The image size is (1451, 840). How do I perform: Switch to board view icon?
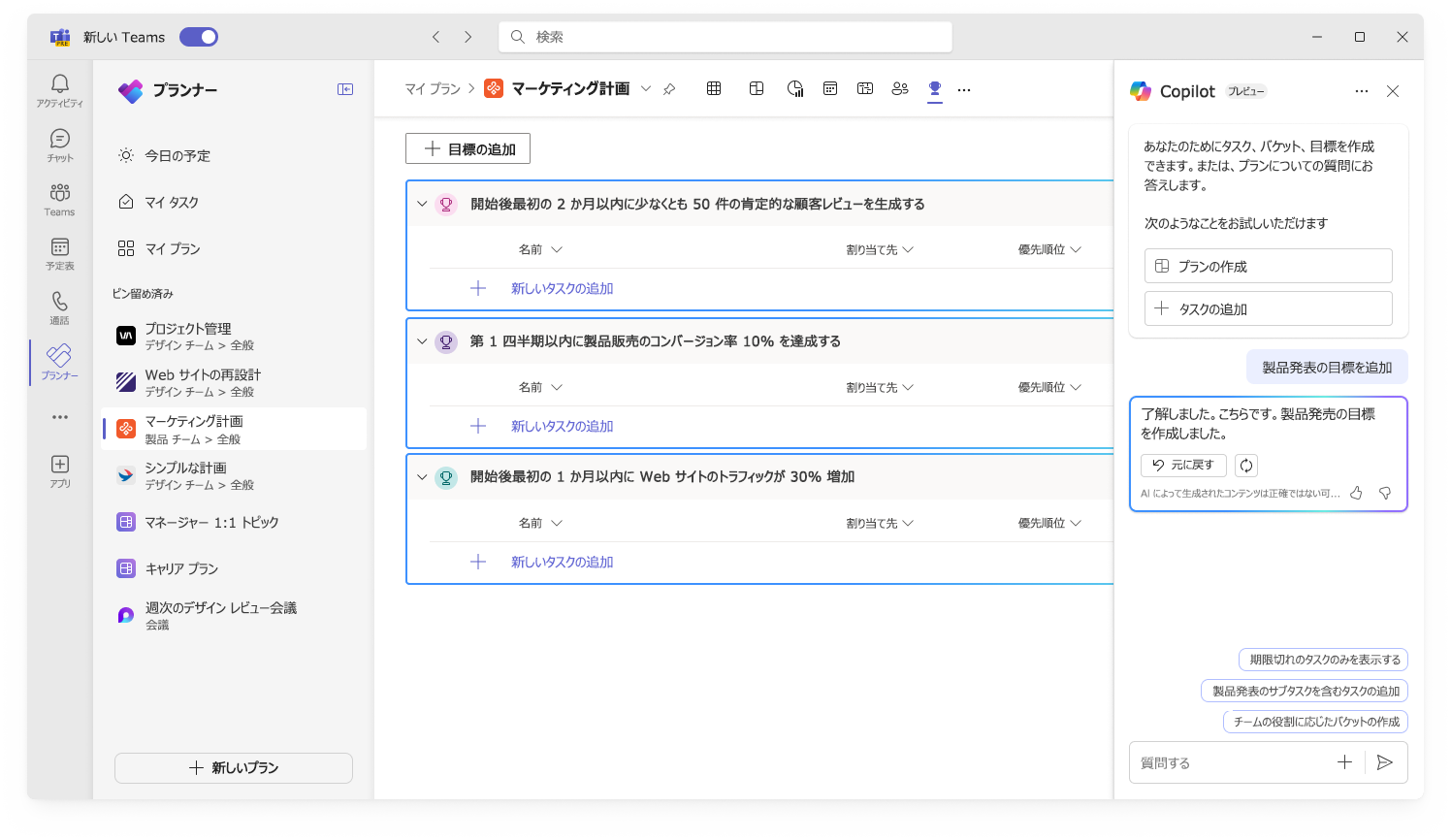757,88
